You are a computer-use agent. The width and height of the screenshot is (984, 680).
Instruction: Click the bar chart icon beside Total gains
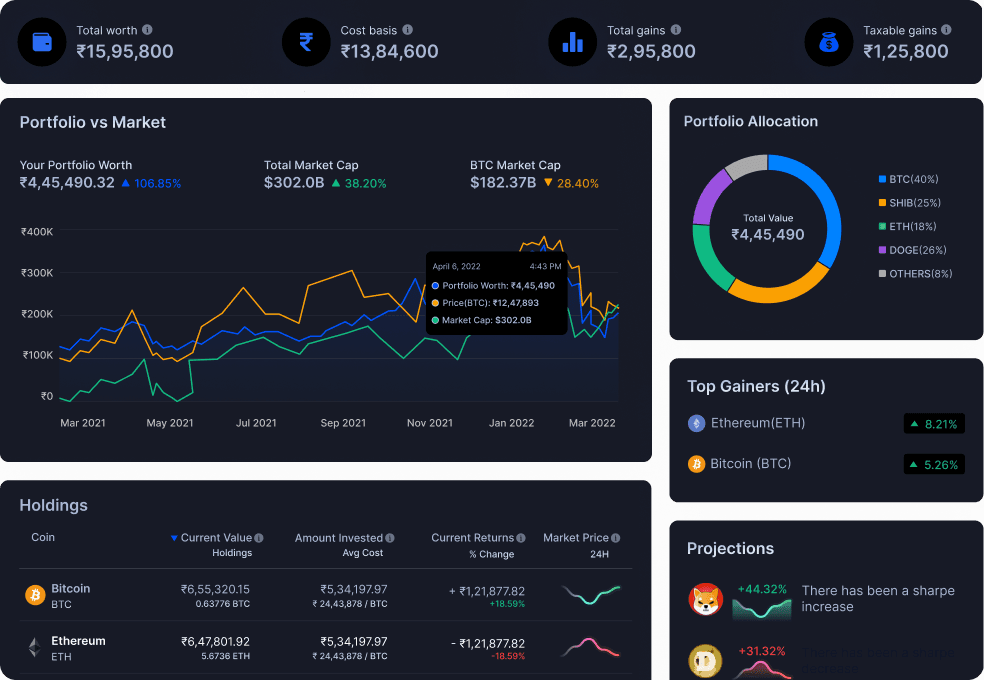pos(572,41)
